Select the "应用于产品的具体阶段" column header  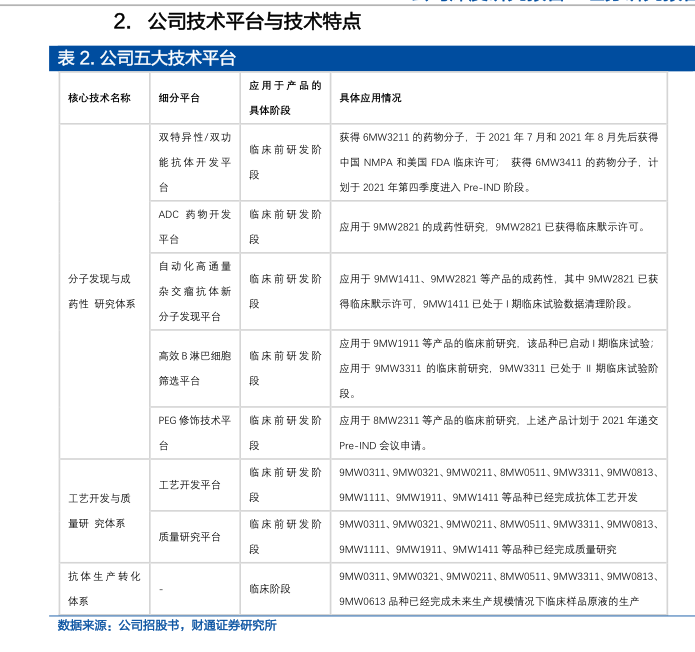click(x=285, y=98)
